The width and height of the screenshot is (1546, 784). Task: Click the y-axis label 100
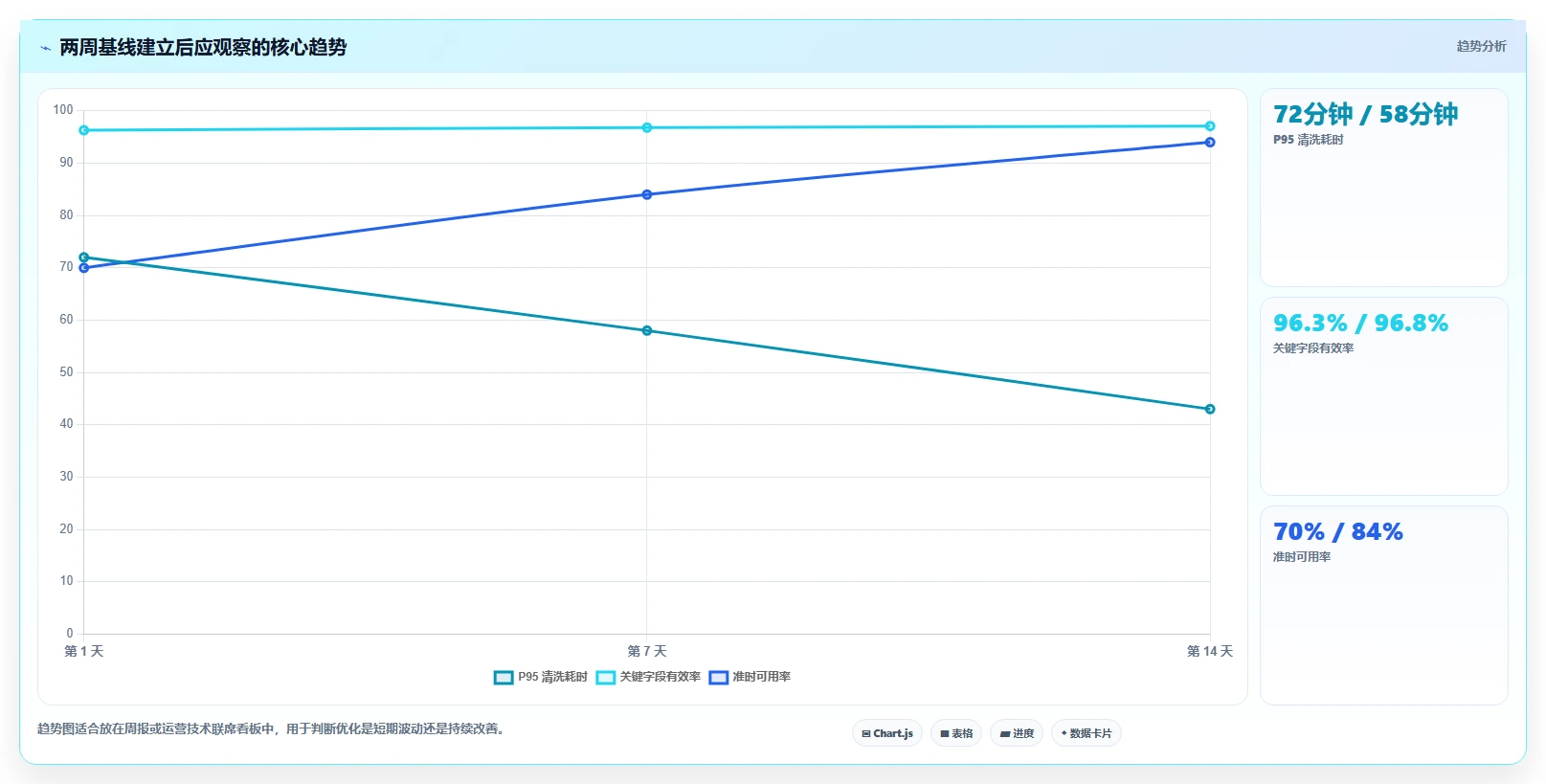(x=63, y=110)
